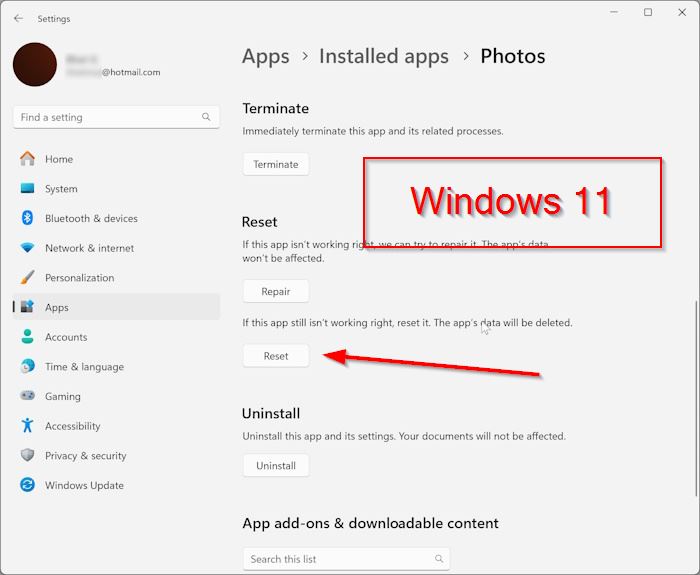Open Accessibility label
The width and height of the screenshot is (700, 575).
[x=72, y=426]
